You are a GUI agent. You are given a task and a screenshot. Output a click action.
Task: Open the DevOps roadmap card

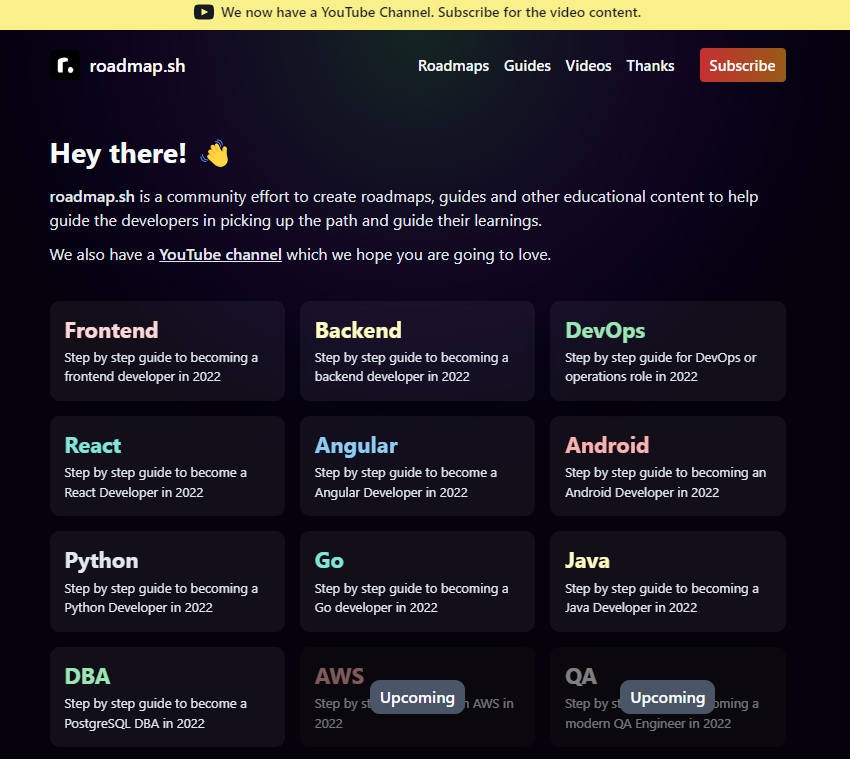click(668, 351)
